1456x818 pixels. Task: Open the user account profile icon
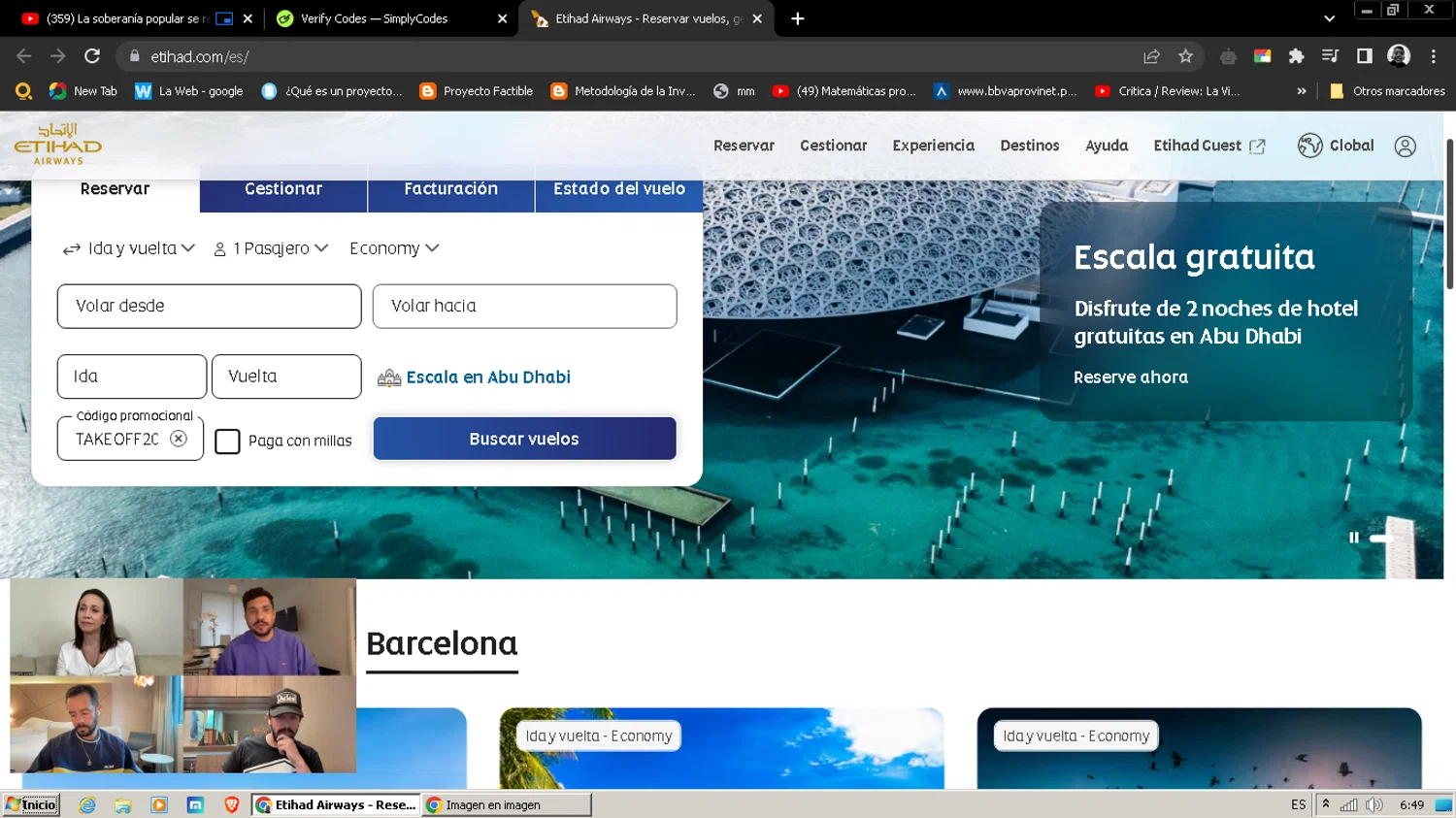(x=1405, y=146)
